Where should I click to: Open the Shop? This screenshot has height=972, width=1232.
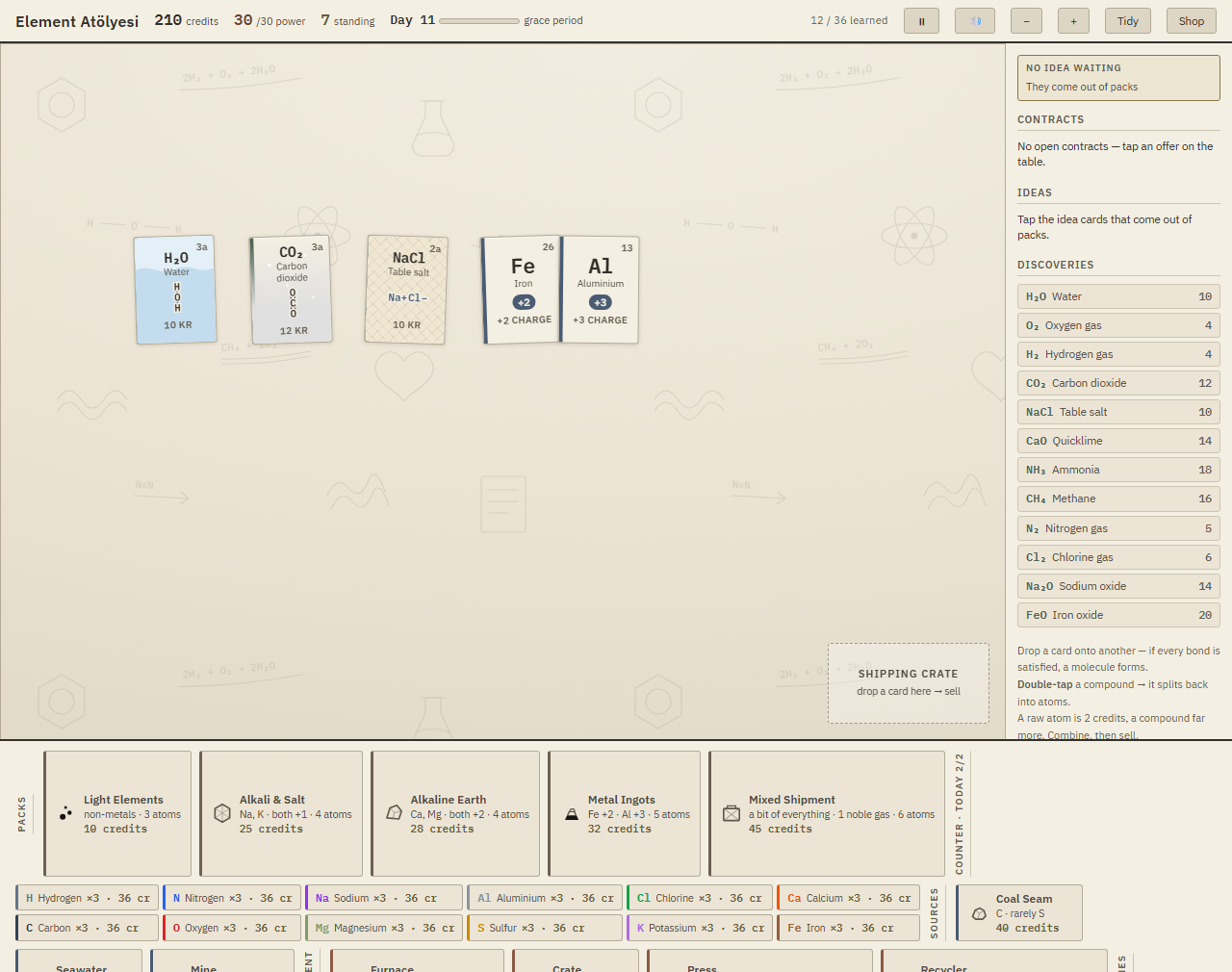(x=1192, y=21)
